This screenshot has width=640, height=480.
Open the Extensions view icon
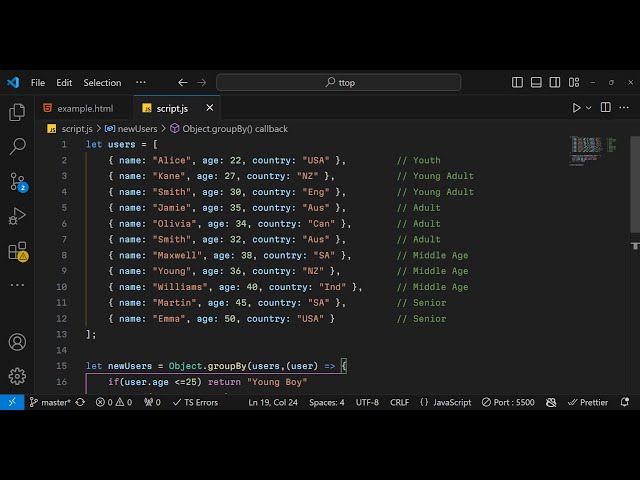pyautogui.click(x=17, y=251)
